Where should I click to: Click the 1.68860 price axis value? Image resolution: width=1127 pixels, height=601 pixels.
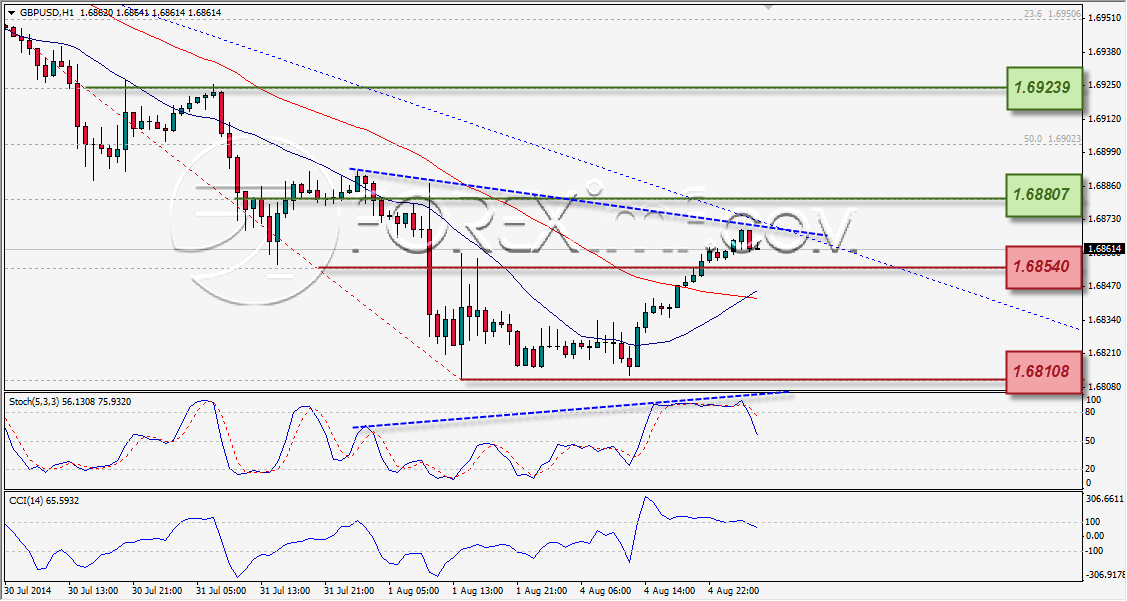[1104, 185]
